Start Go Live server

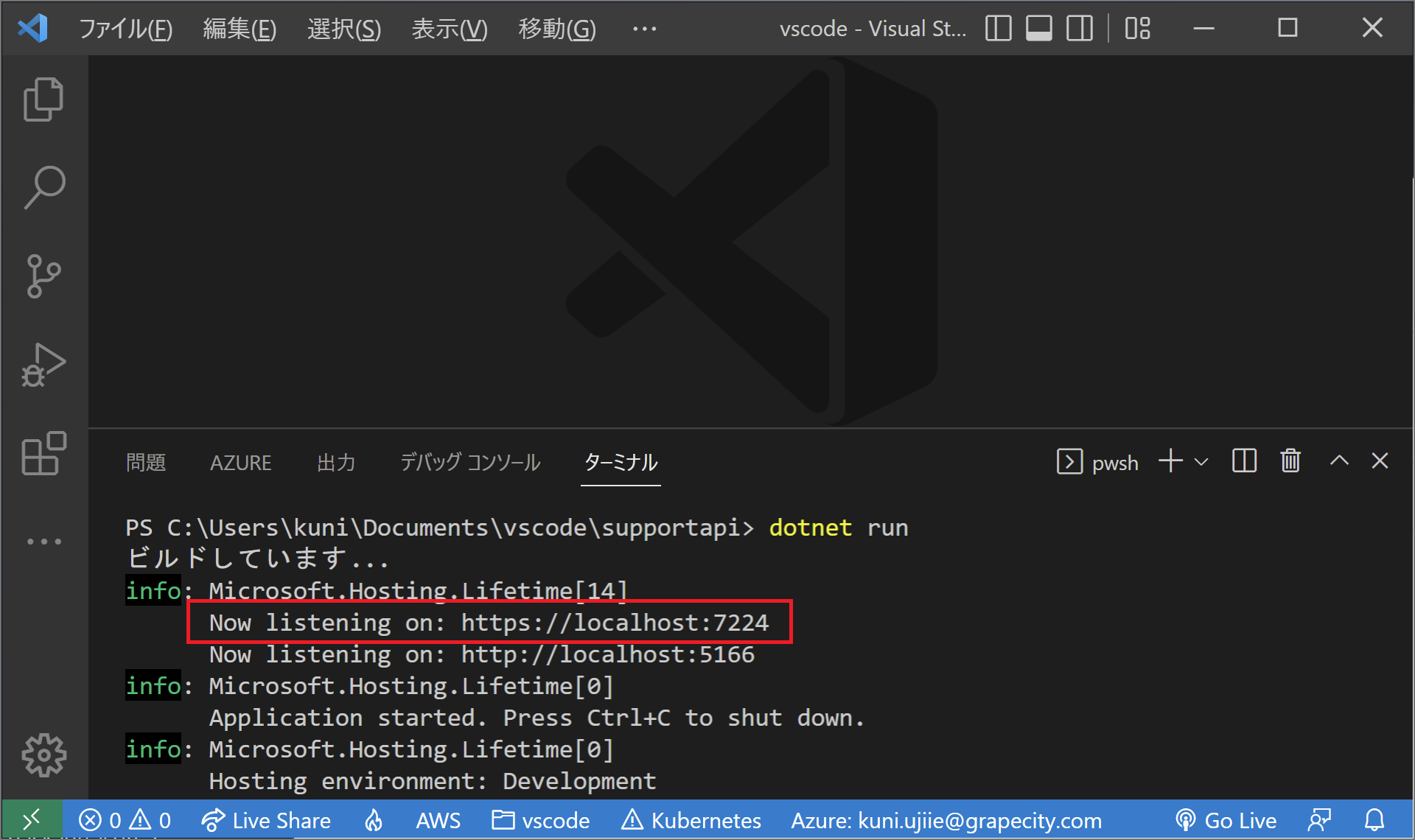tap(1226, 820)
